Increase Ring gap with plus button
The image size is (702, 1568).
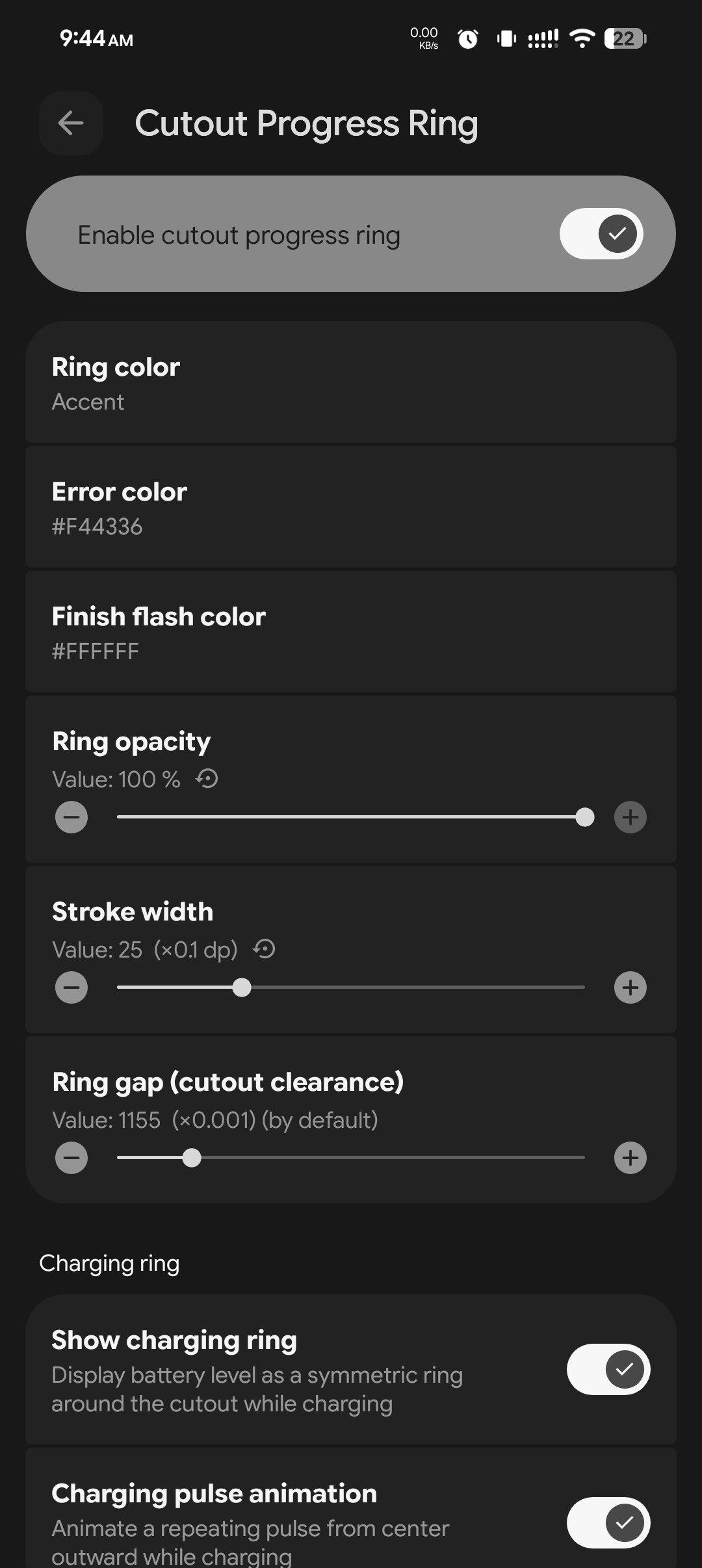coord(630,1158)
